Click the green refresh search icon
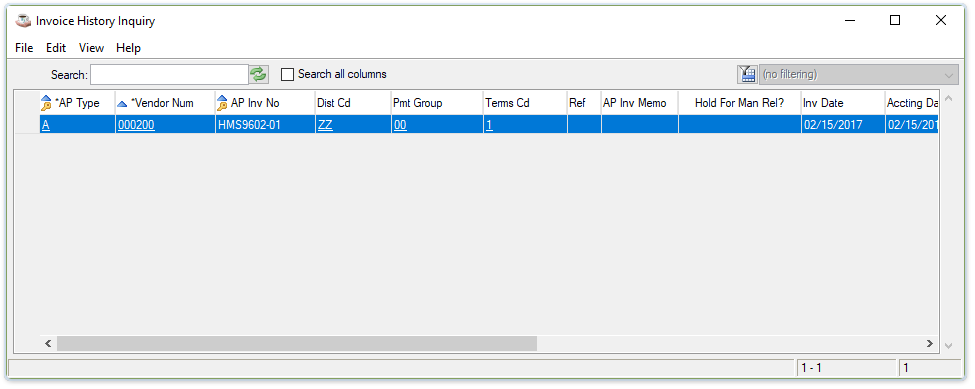The width and height of the screenshot is (975, 389). tap(259, 75)
